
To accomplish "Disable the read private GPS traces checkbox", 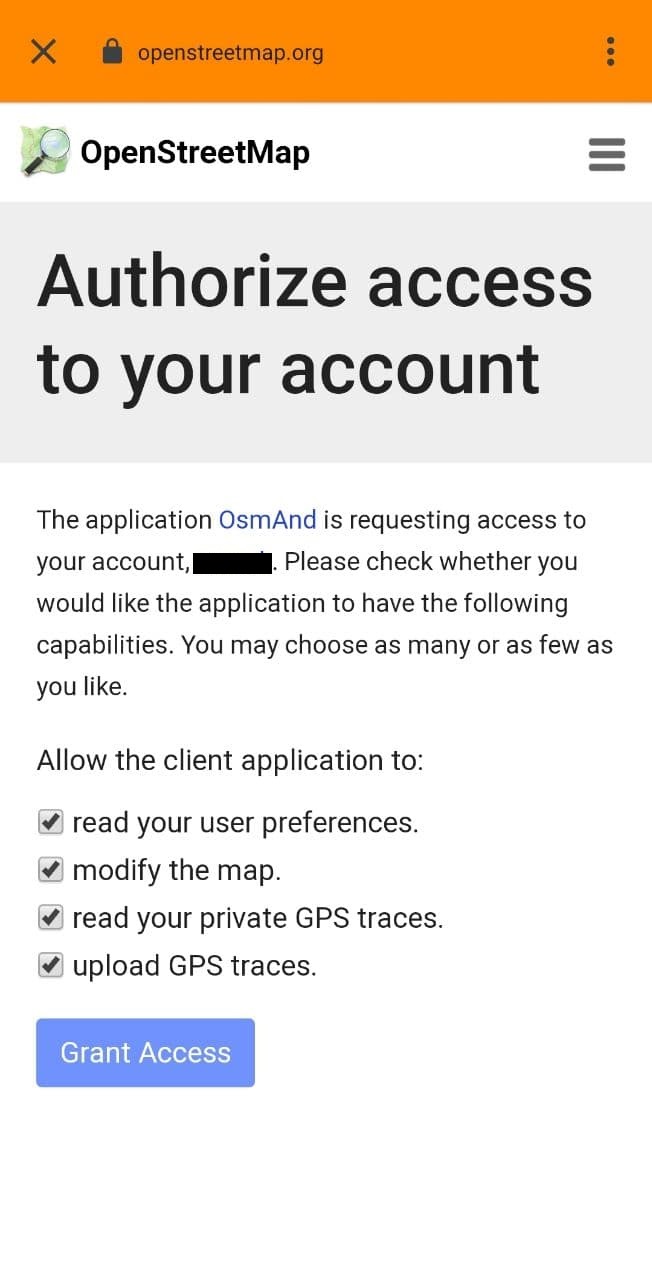I will click(50, 917).
